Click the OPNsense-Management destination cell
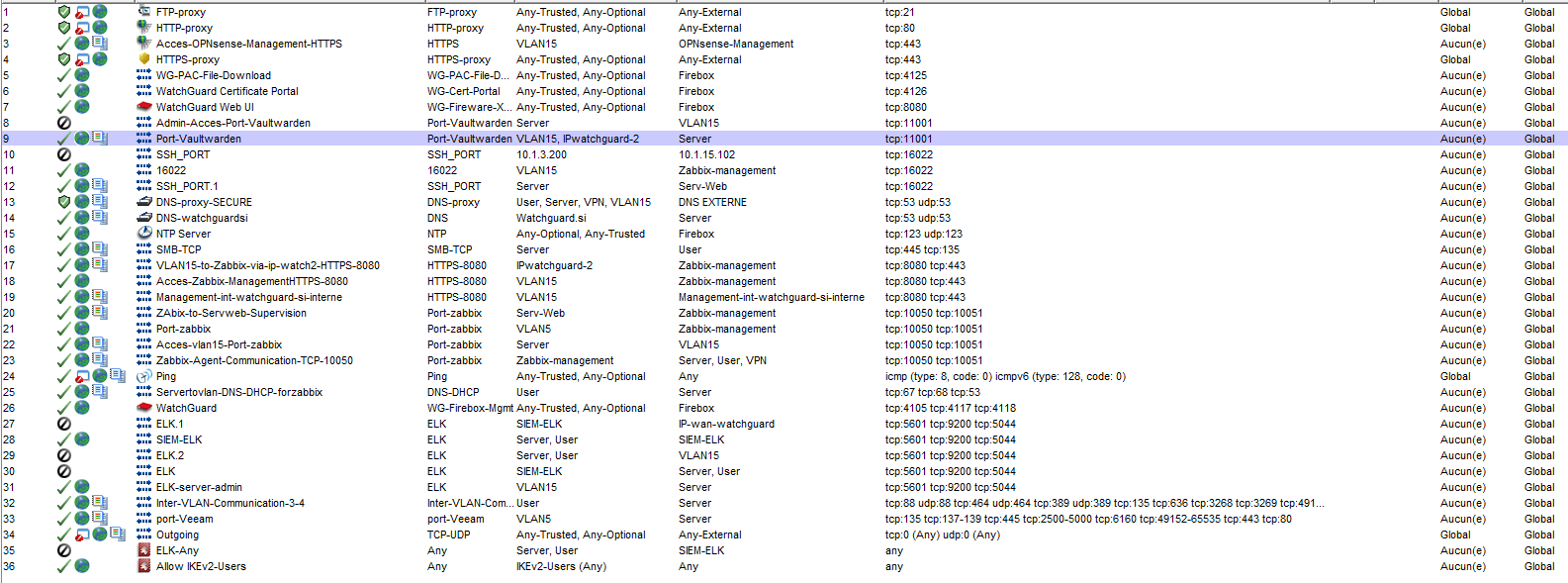The width and height of the screenshot is (1568, 583). pyautogui.click(x=736, y=44)
